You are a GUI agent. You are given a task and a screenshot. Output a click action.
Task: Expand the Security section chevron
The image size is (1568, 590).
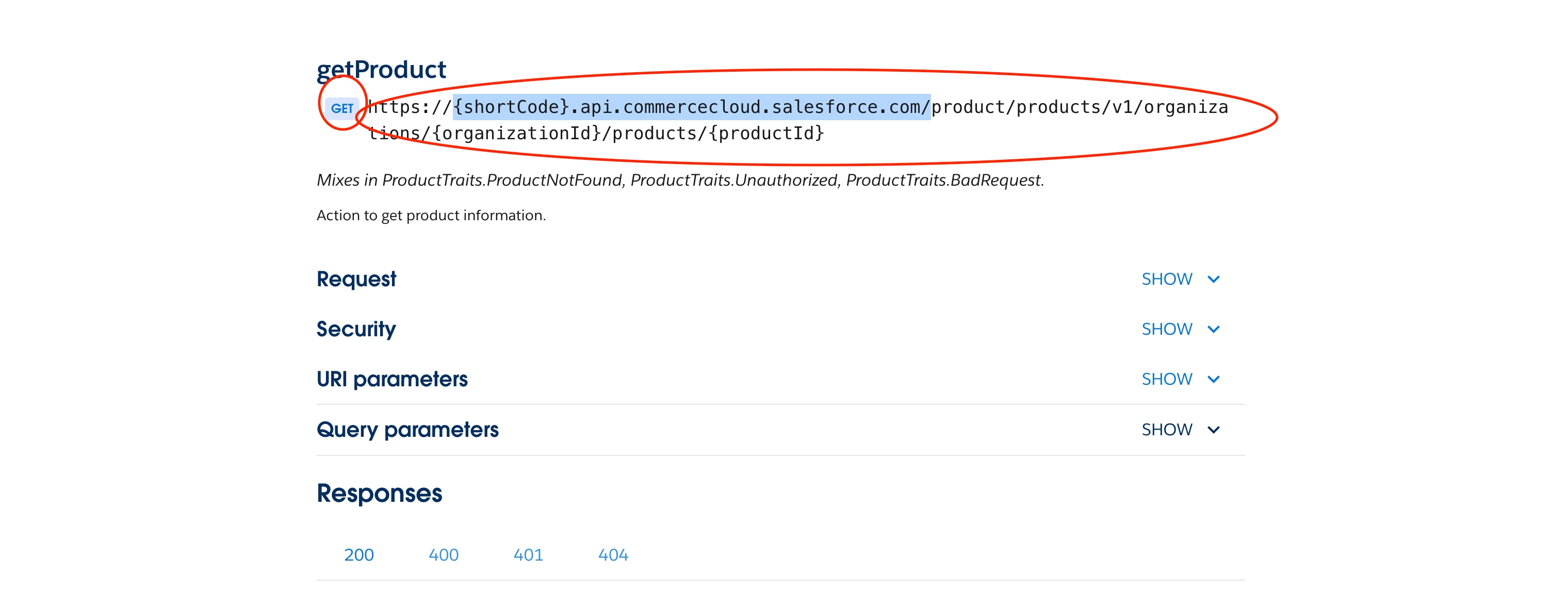click(1213, 330)
